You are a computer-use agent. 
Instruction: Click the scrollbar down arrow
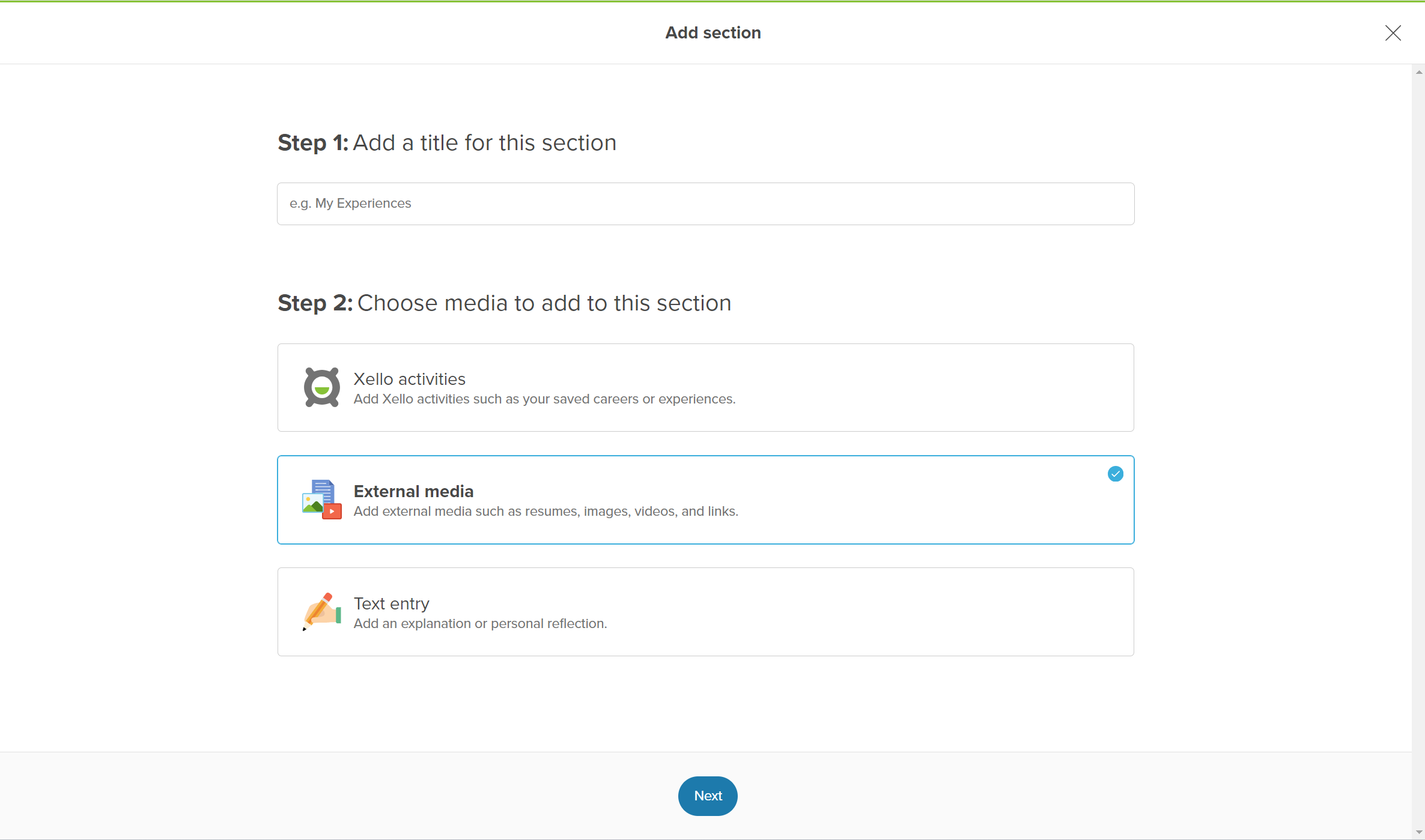(1419, 832)
